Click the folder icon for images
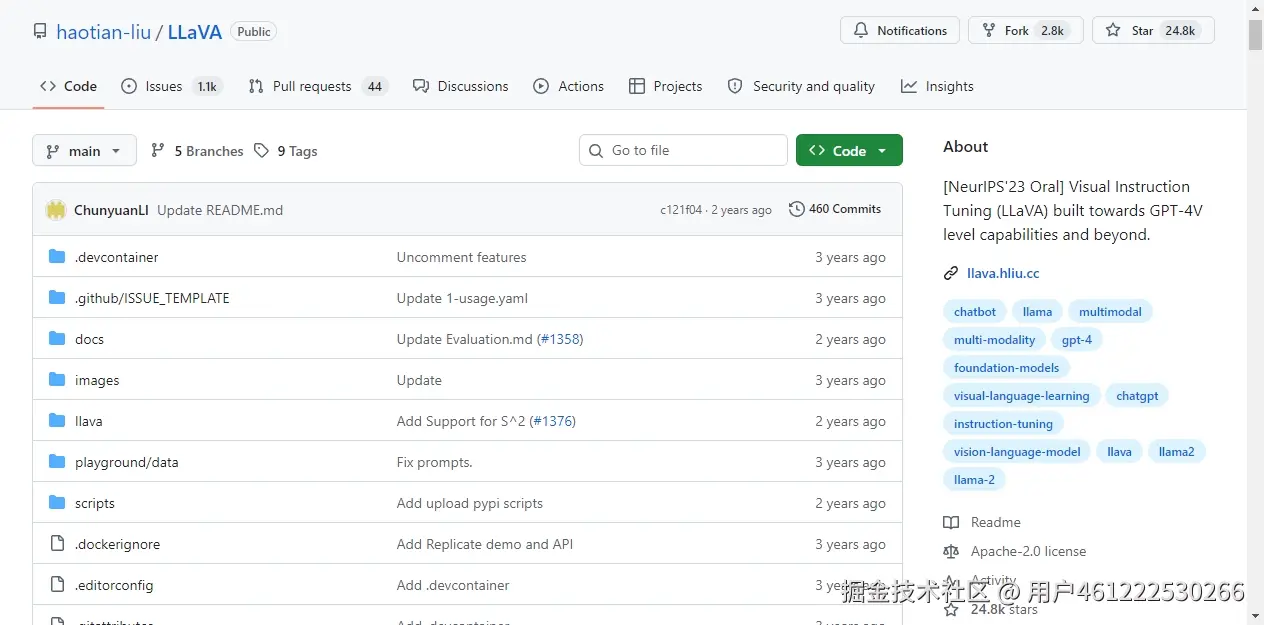 [57, 380]
